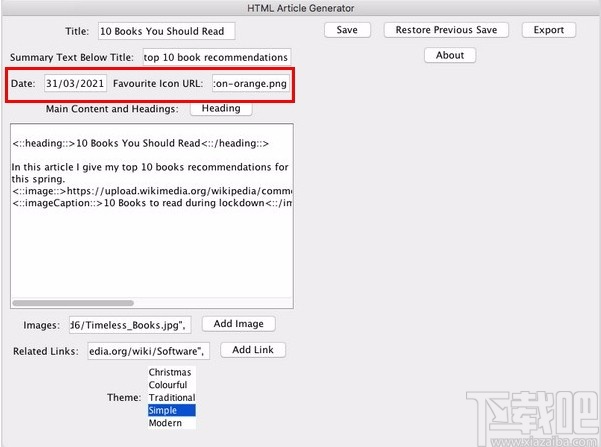Click the 'this spring.' line in content

pyautogui.click(x=38, y=179)
